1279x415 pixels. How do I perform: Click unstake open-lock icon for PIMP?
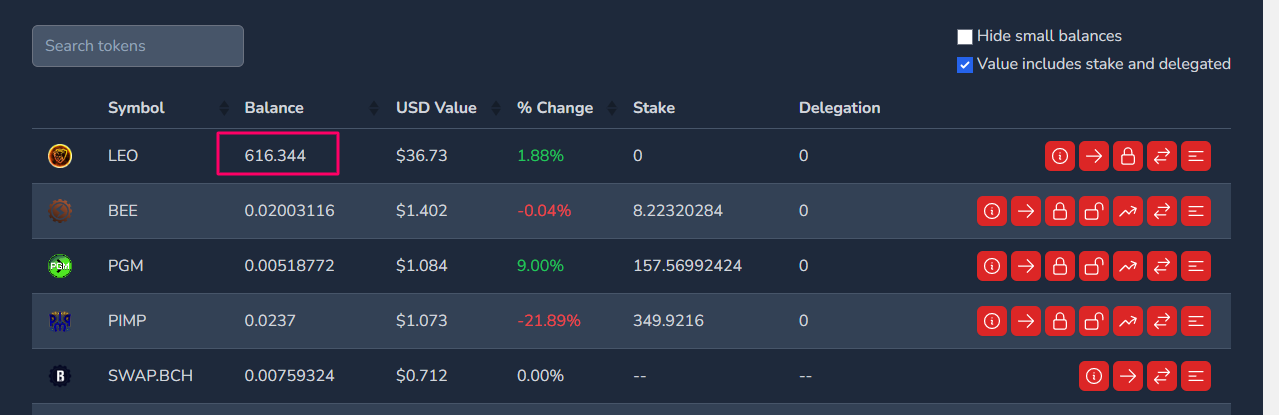point(1094,321)
